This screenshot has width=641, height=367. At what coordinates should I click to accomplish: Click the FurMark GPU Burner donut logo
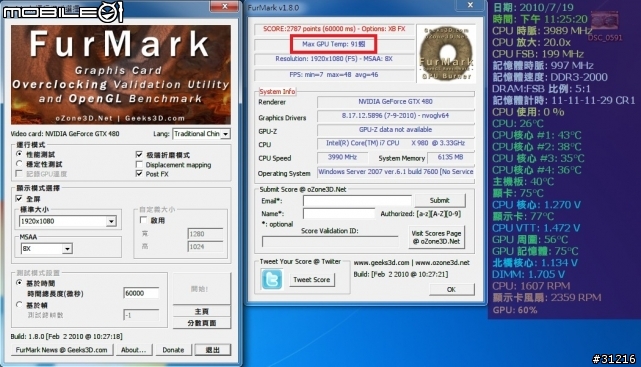446,54
